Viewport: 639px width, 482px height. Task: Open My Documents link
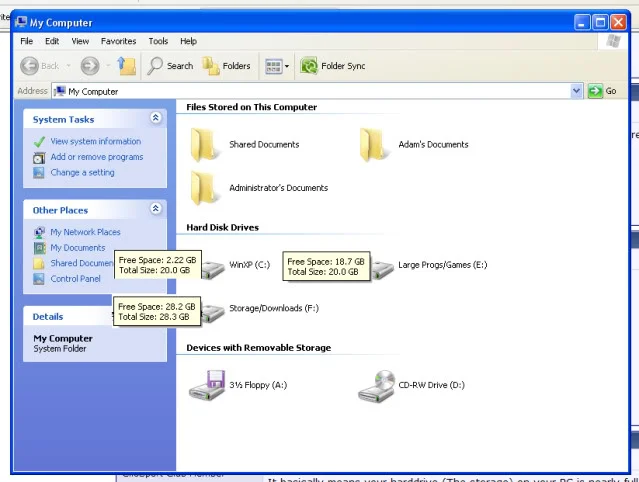pyautogui.click(x=78, y=248)
